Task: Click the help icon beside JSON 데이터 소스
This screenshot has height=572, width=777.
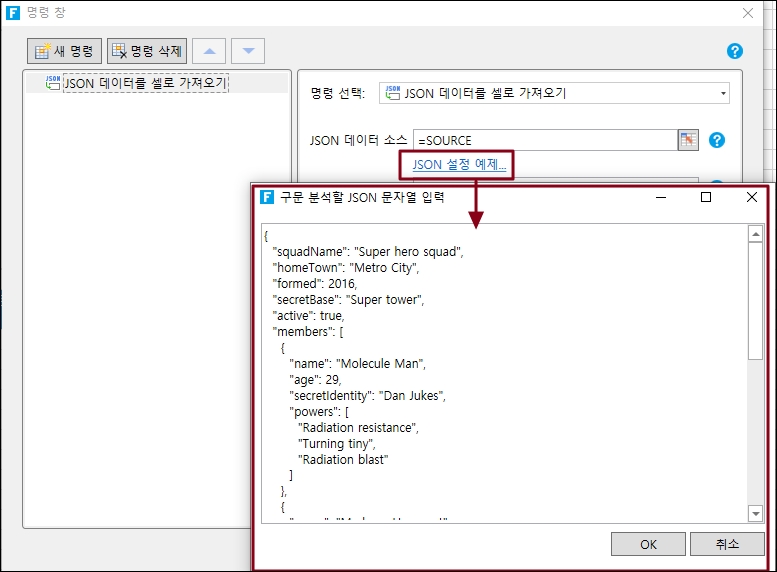Action: (x=716, y=140)
